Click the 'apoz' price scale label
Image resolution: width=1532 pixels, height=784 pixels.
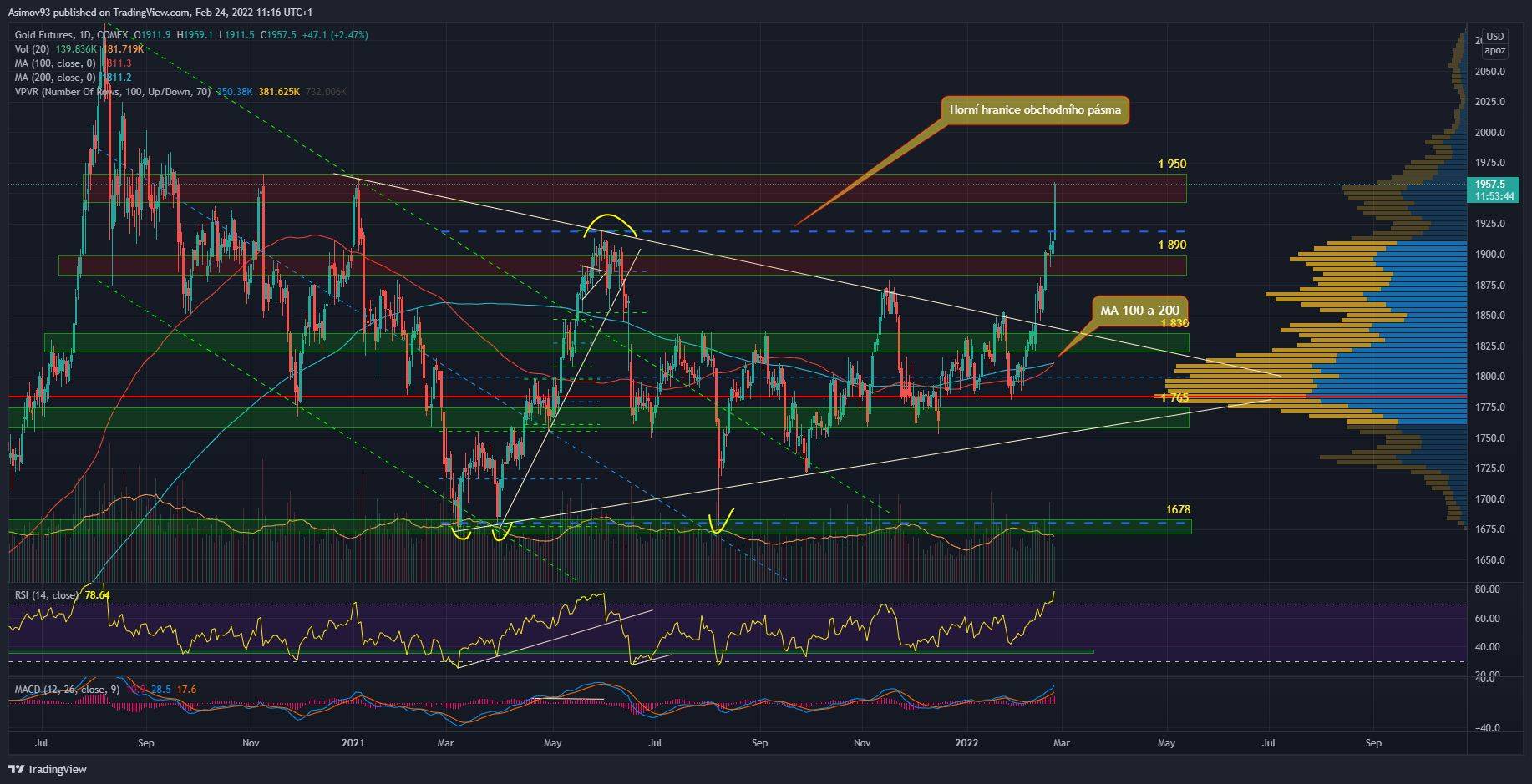coord(1494,50)
